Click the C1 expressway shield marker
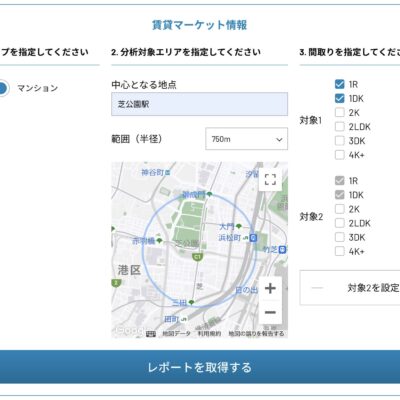 [x=197, y=257]
